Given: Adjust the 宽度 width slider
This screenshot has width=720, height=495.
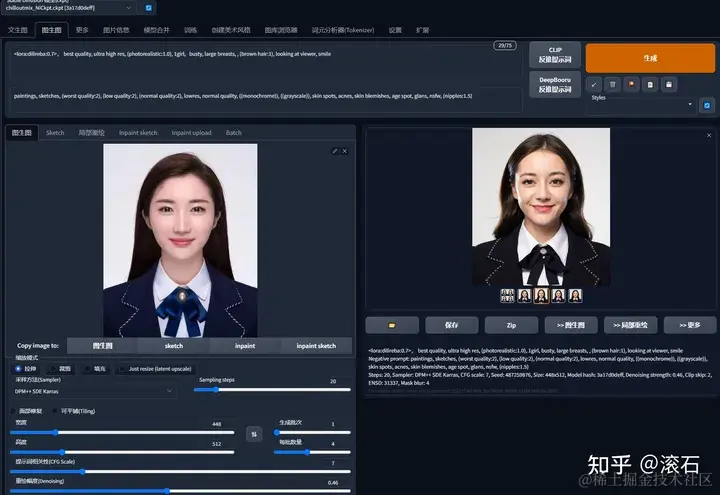Looking at the screenshot, I should 122,432.
